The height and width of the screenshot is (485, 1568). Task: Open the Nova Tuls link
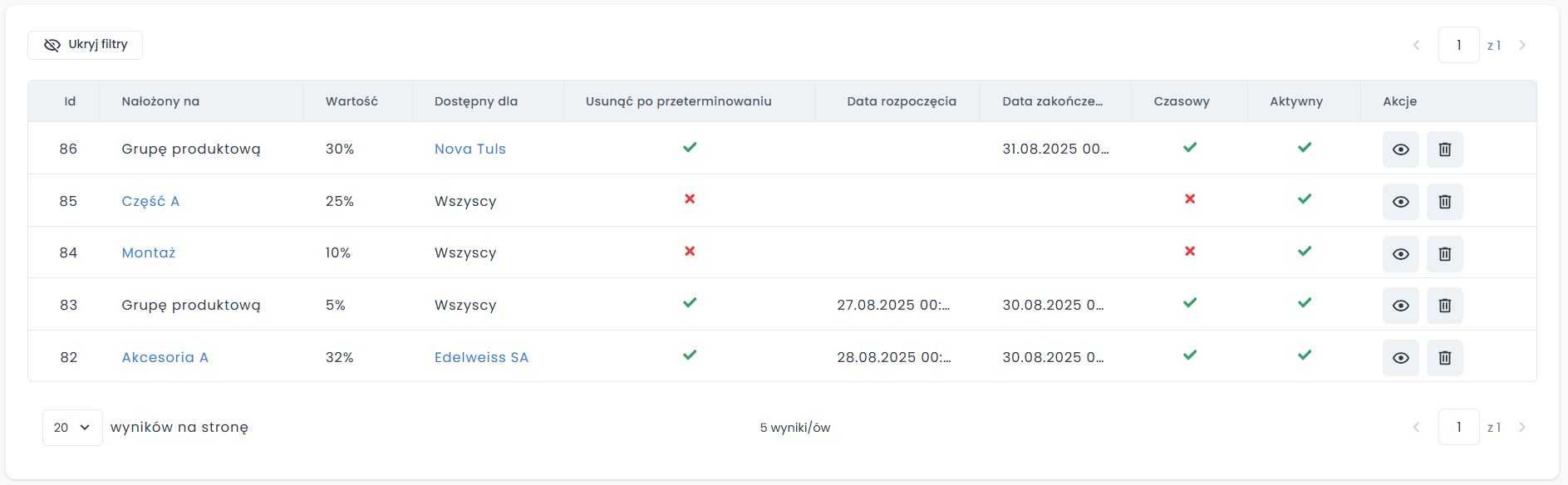[469, 149]
